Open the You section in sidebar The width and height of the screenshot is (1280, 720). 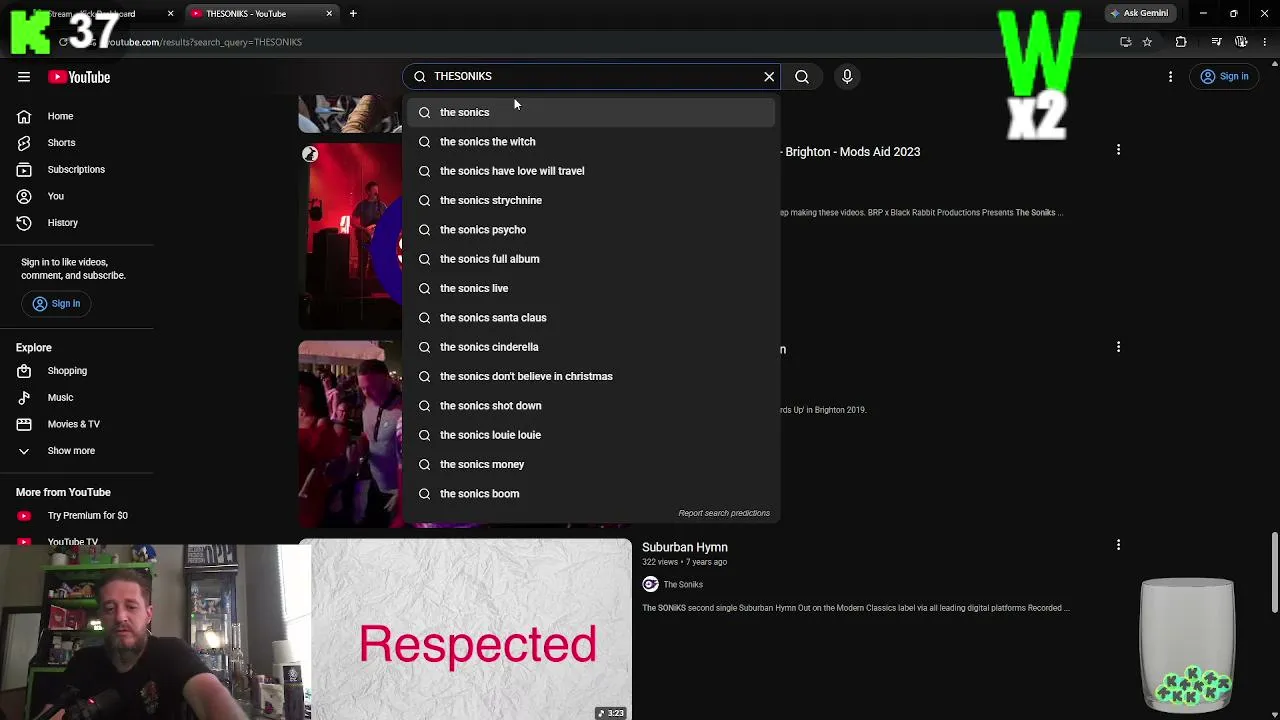coord(55,196)
